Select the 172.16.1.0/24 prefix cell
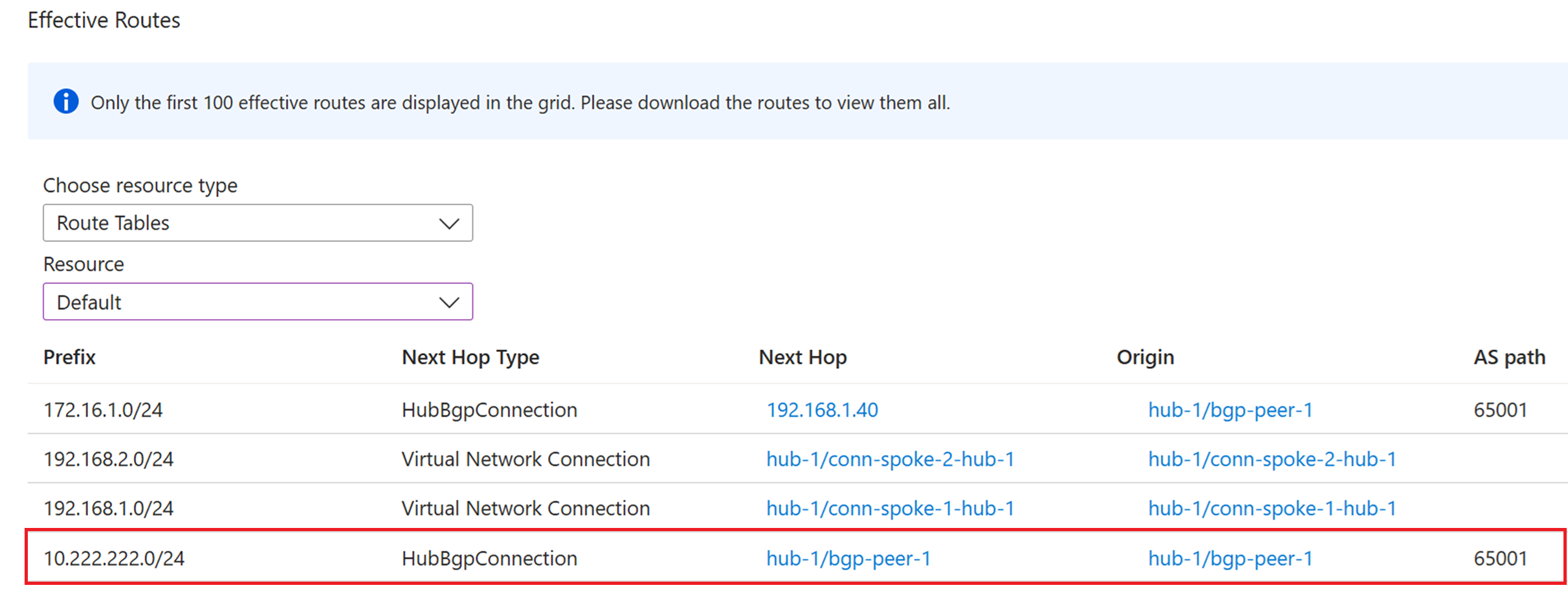Image resolution: width=1568 pixels, height=603 pixels. 103,410
